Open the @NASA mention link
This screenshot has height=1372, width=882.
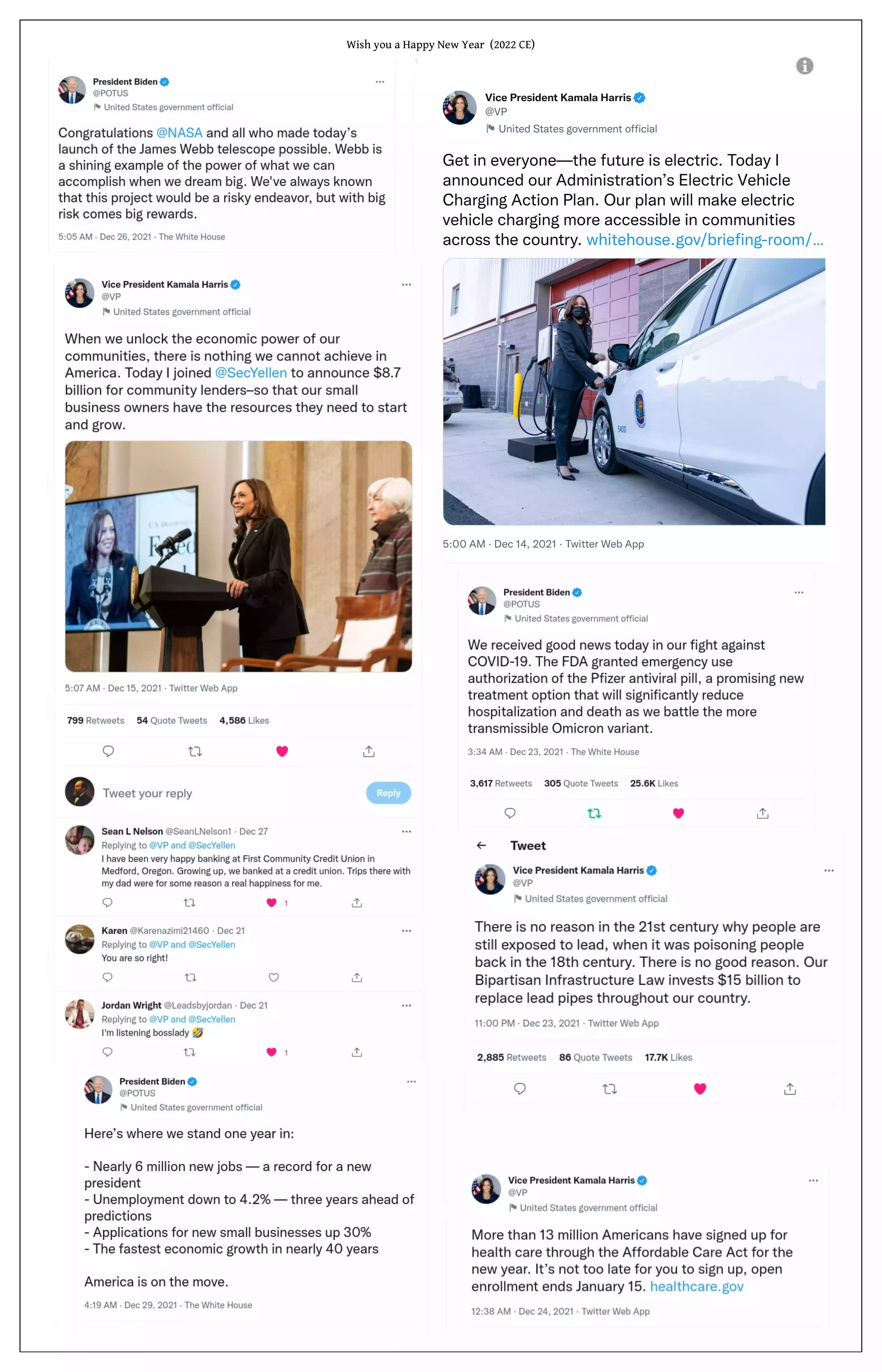179,133
